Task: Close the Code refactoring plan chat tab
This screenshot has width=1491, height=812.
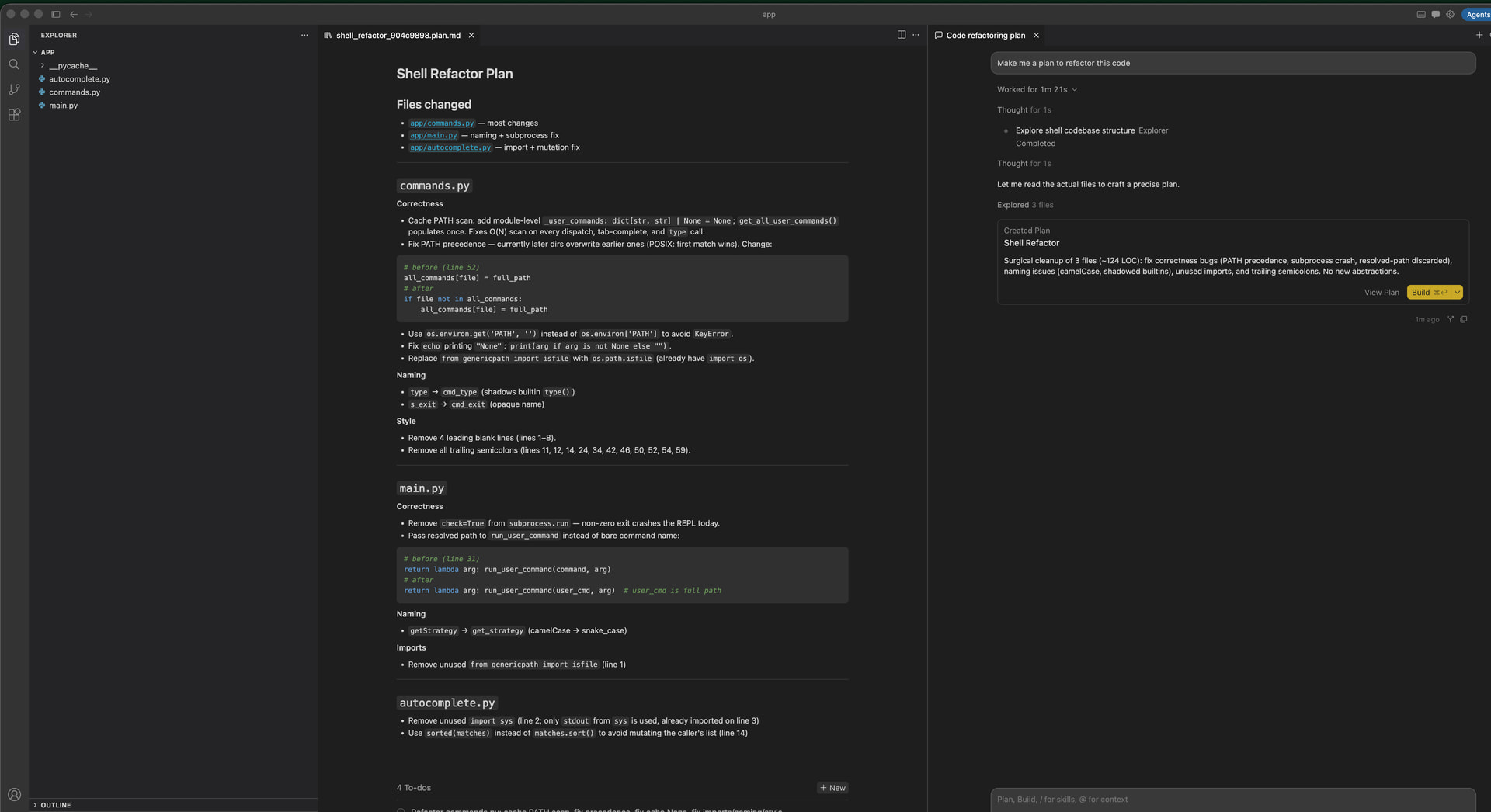Action: coord(1036,35)
